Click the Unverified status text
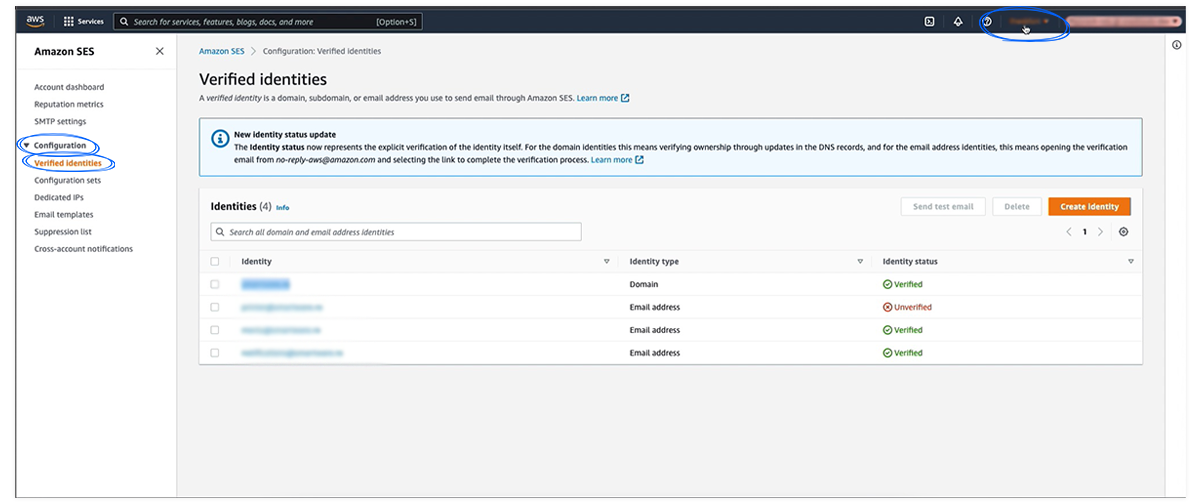This screenshot has height=504, width=1200. (x=912, y=307)
